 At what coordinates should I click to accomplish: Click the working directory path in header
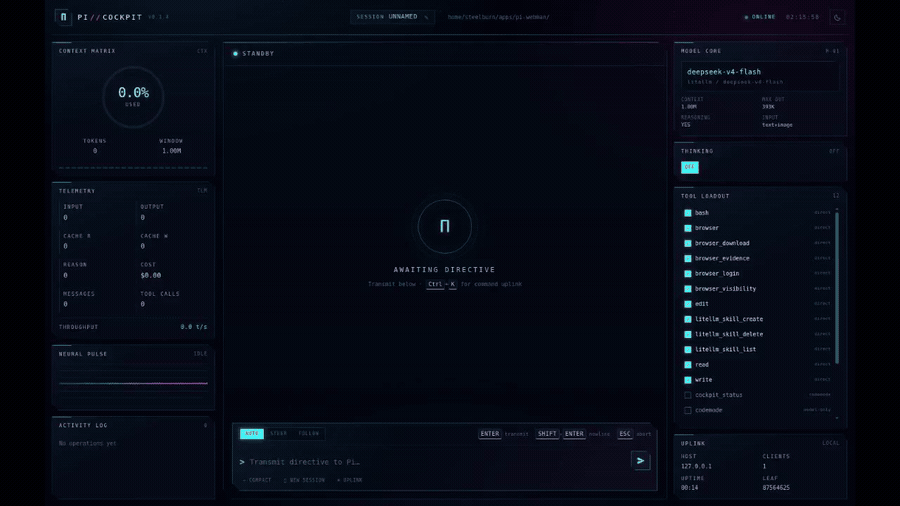[x=498, y=17]
